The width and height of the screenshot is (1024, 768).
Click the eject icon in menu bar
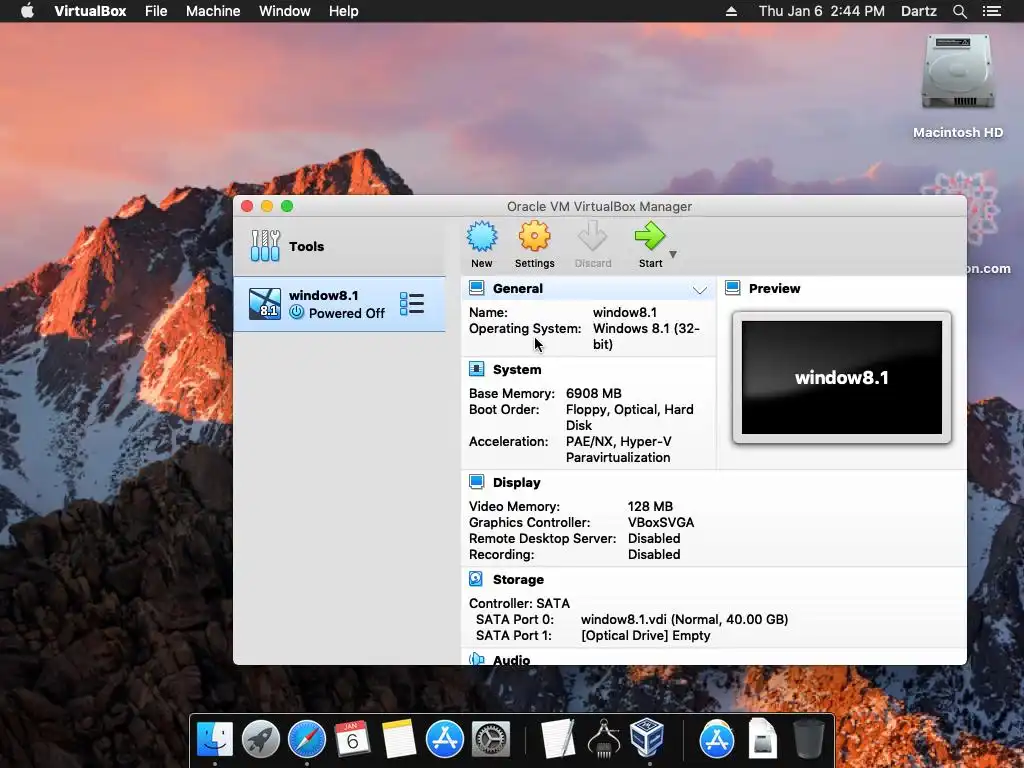click(731, 11)
